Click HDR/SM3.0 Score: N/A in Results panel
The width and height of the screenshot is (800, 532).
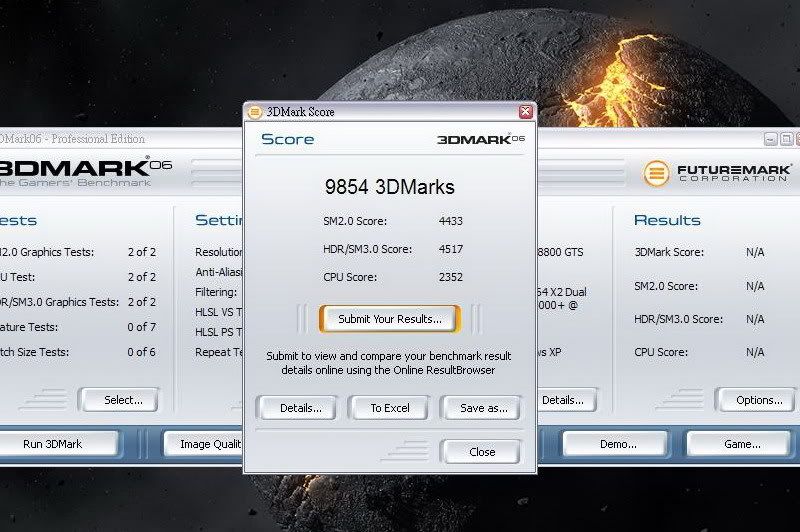tap(699, 319)
